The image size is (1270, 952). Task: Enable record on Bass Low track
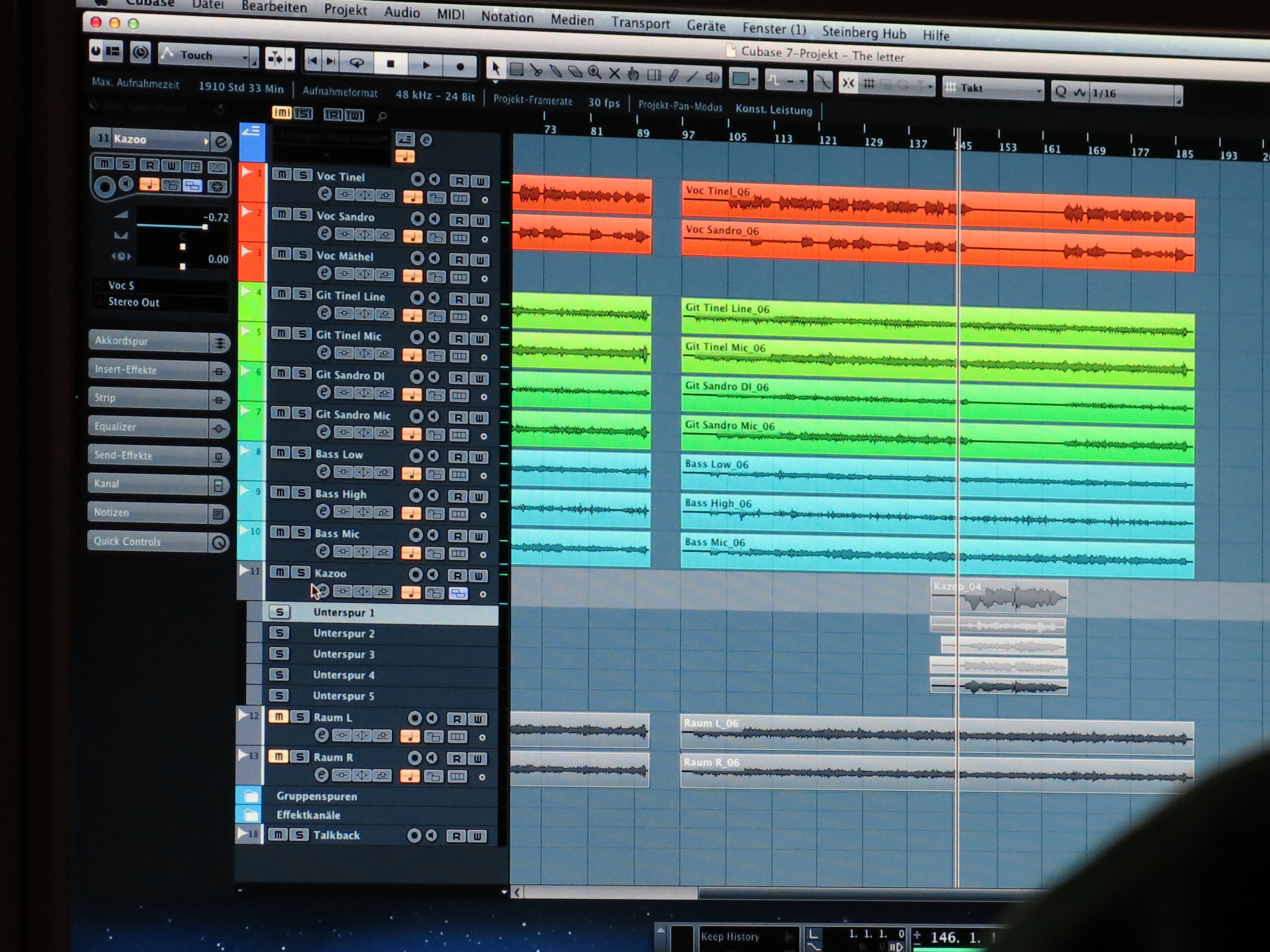pos(416,456)
